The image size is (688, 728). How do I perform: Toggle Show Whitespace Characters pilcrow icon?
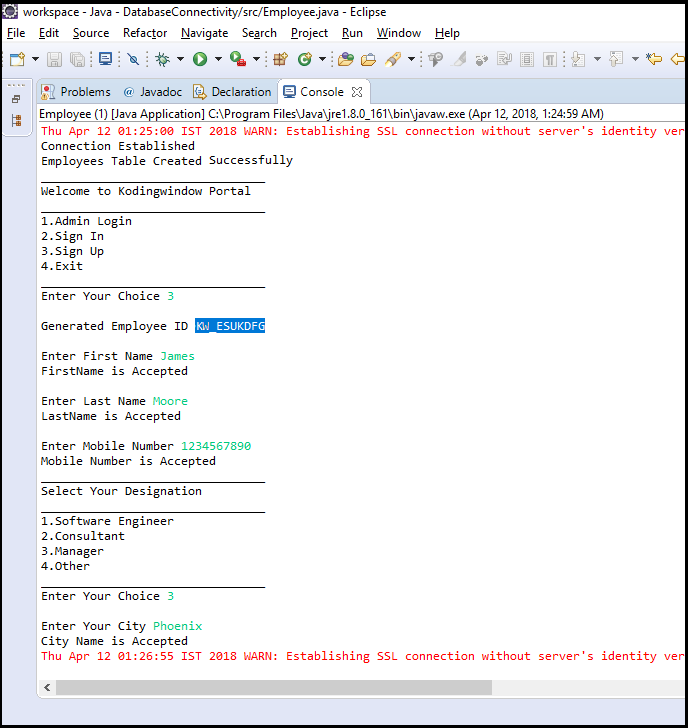pyautogui.click(x=550, y=59)
